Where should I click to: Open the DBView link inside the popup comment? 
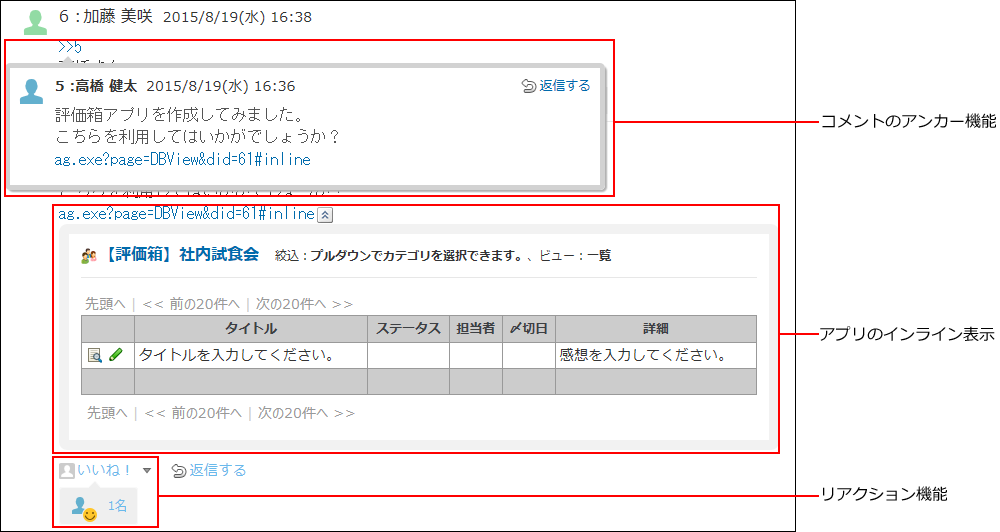pyautogui.click(x=182, y=159)
